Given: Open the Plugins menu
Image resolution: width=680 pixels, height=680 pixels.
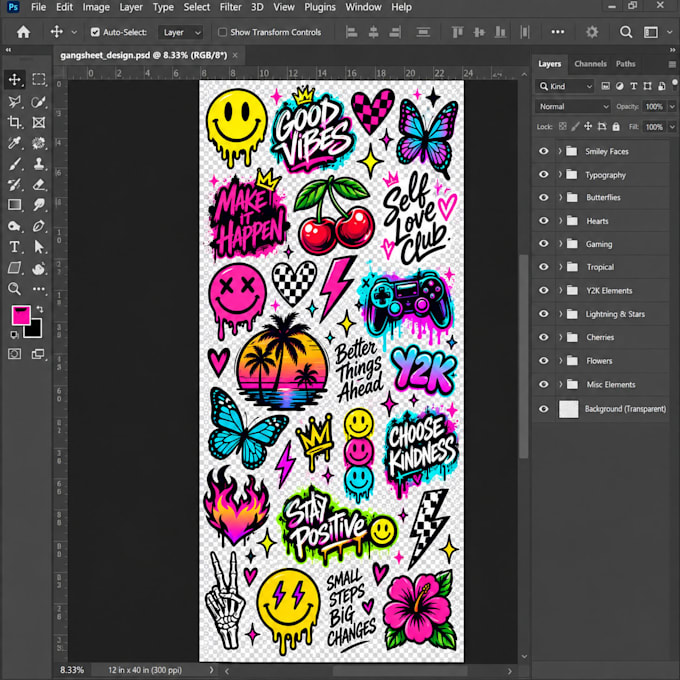Looking at the screenshot, I should tap(320, 7).
